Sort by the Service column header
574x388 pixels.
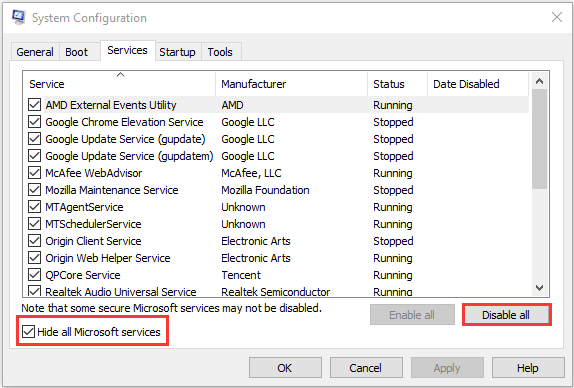click(120, 84)
